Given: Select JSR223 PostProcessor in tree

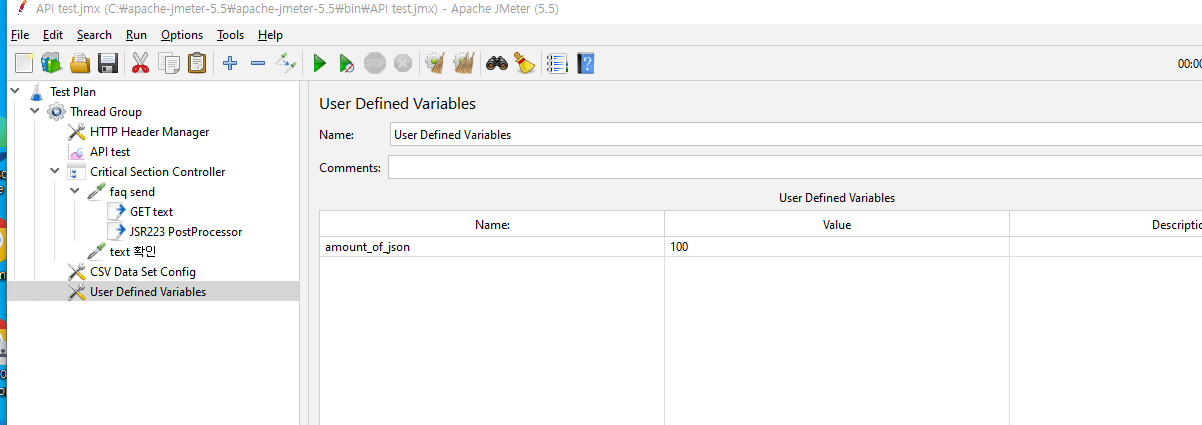Looking at the screenshot, I should click(x=186, y=231).
